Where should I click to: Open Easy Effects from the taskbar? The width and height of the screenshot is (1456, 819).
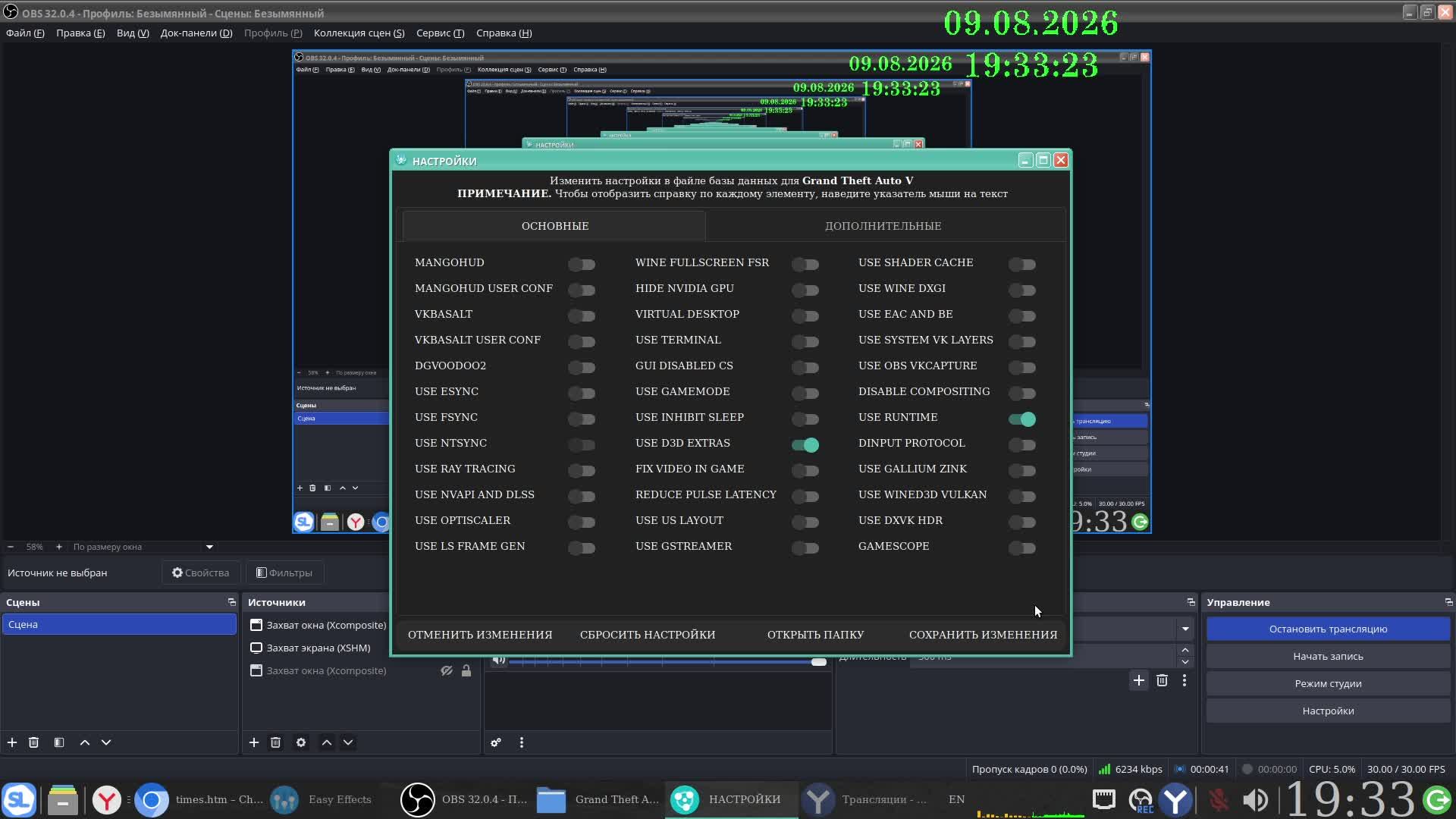pos(322,799)
